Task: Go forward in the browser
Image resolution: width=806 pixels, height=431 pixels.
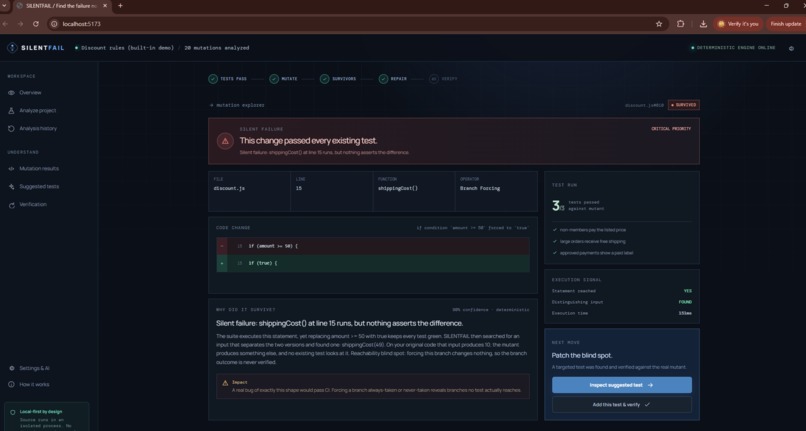Action: (x=20, y=24)
